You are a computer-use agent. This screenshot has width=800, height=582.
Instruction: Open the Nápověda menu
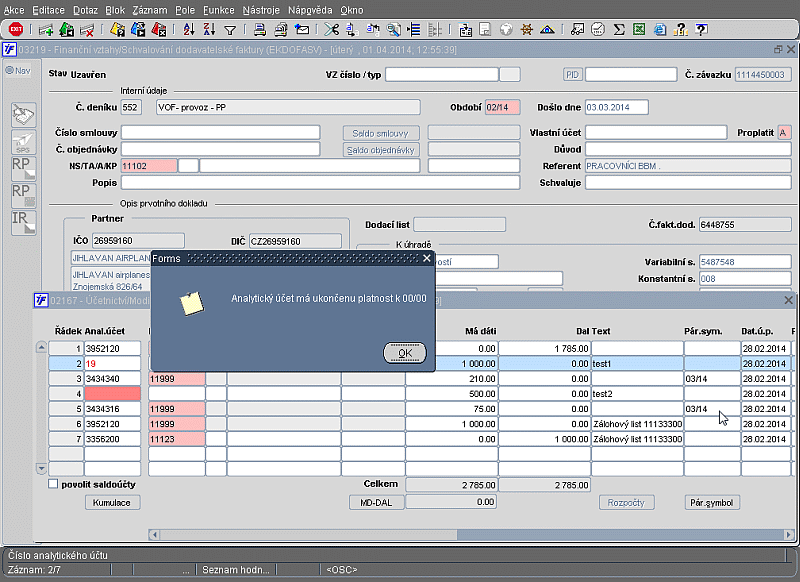(x=310, y=10)
